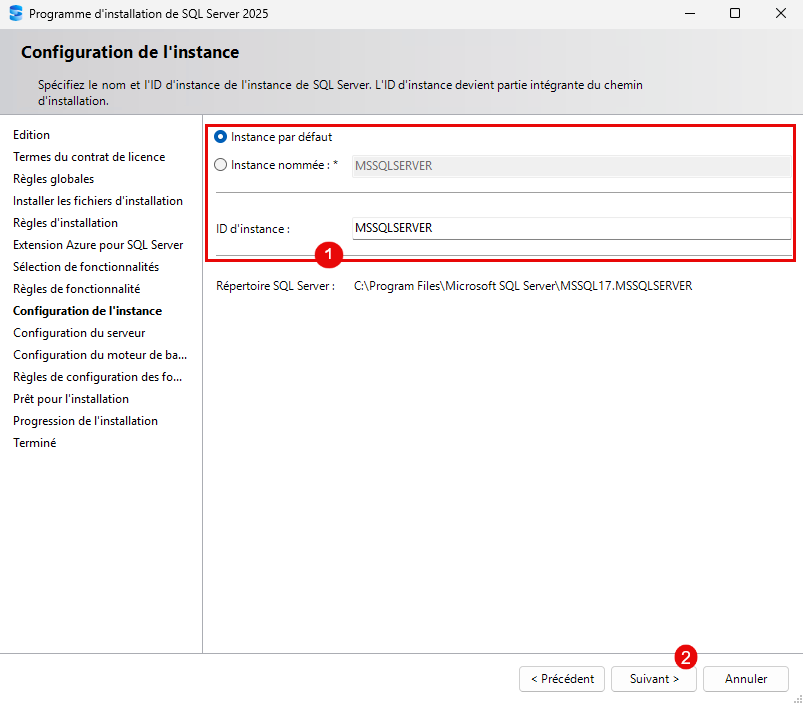803x703 pixels.
Task: Select "Règles globales" in the steps list
Action: [54, 179]
